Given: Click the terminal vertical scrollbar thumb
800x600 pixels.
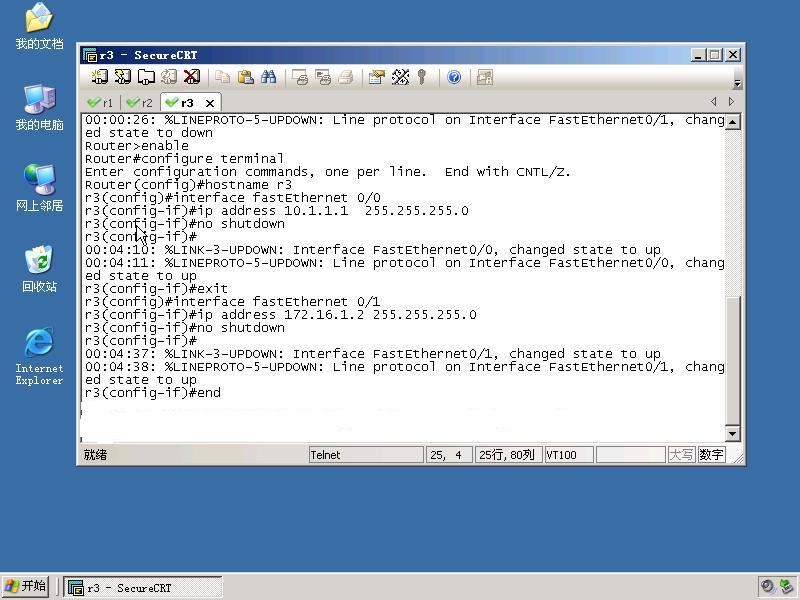Looking at the screenshot, I should coord(733,360).
